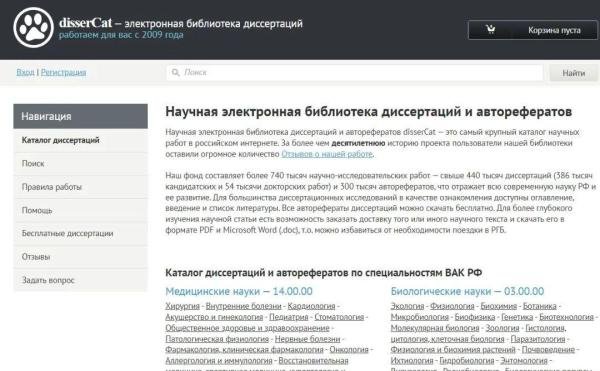Open the 'Биотехнология' link
The width and height of the screenshot is (600, 371).
[x=566, y=317]
